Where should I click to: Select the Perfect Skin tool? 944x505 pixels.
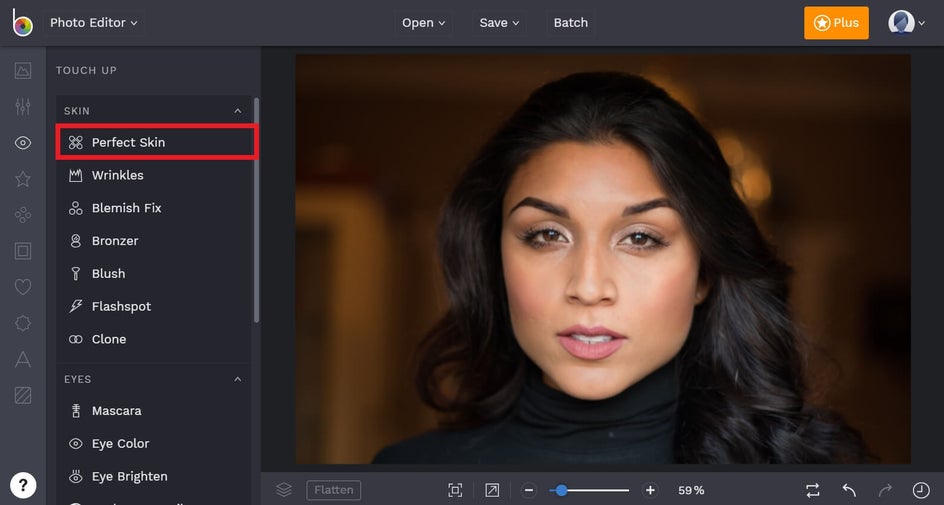[157, 142]
